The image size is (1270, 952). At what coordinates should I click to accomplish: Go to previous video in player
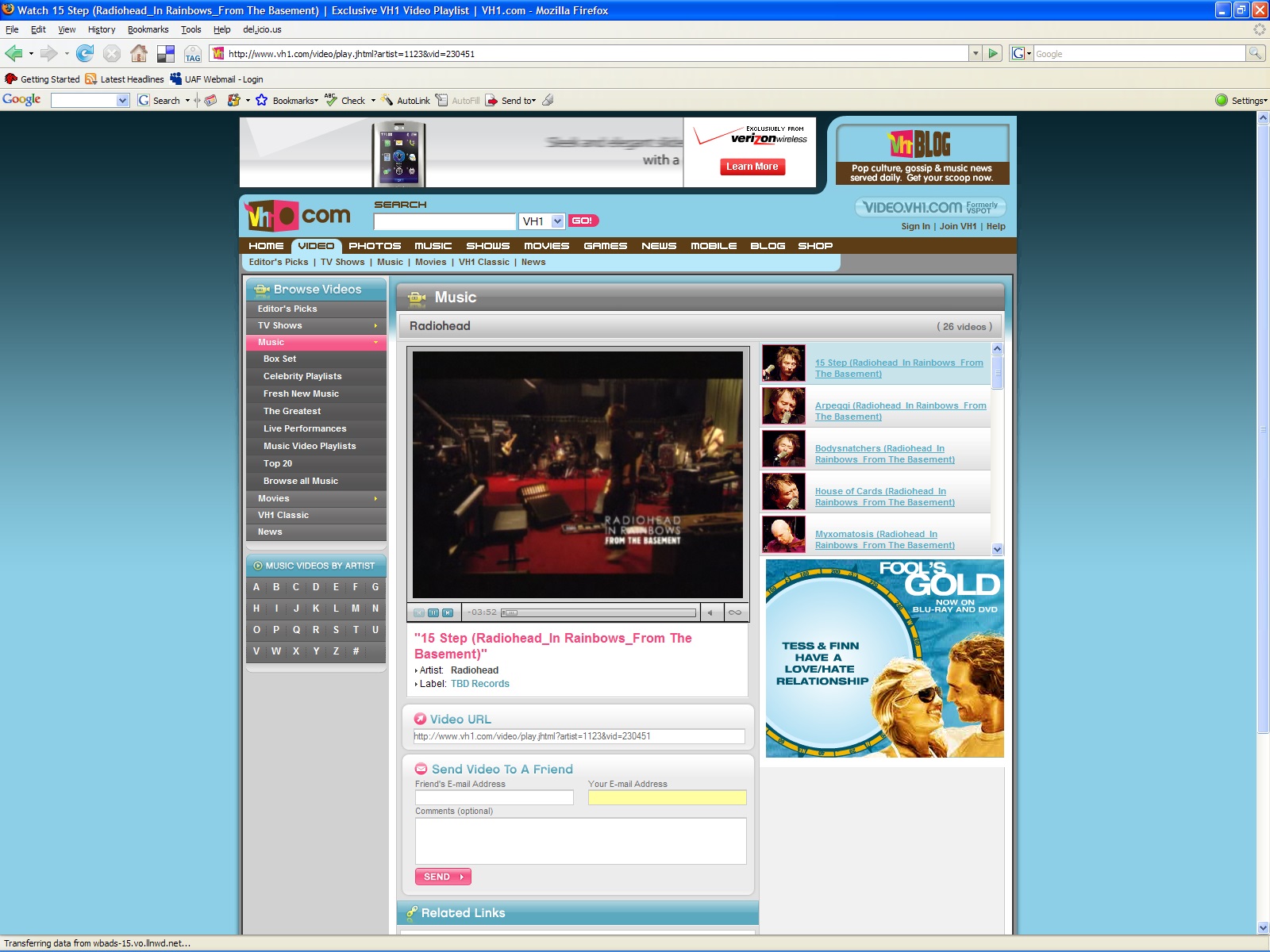[419, 612]
